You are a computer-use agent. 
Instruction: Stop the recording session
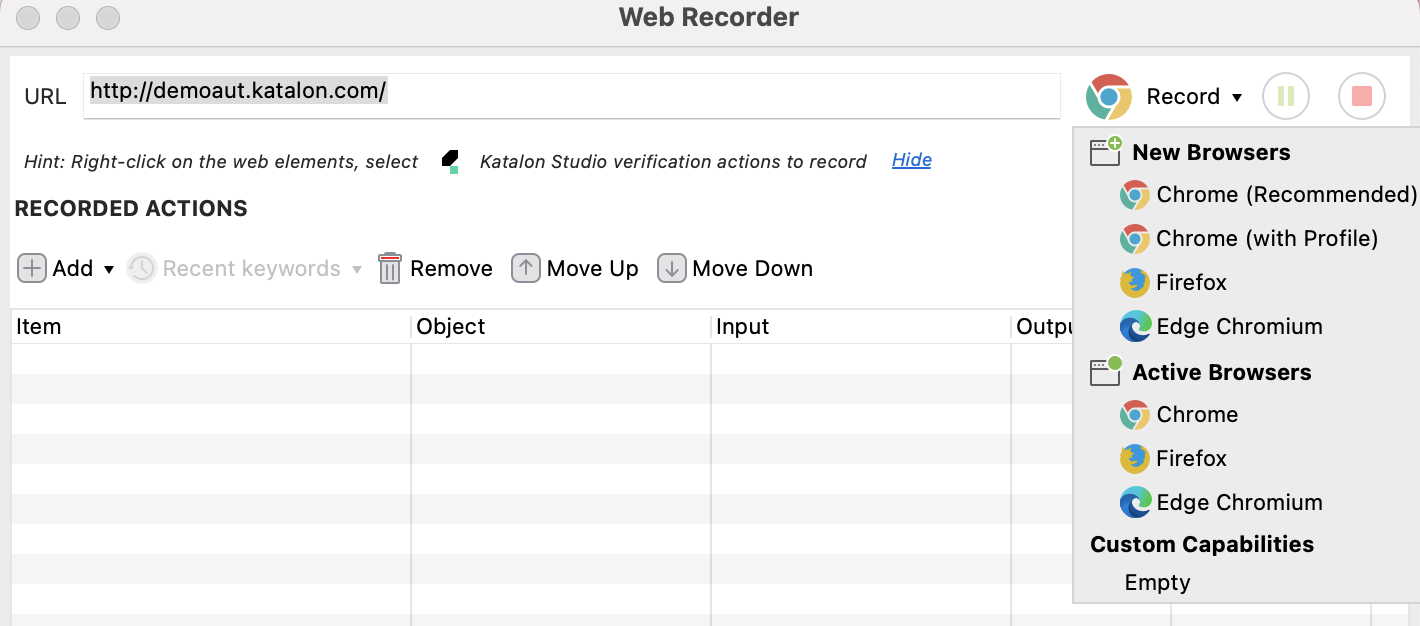pos(1362,96)
